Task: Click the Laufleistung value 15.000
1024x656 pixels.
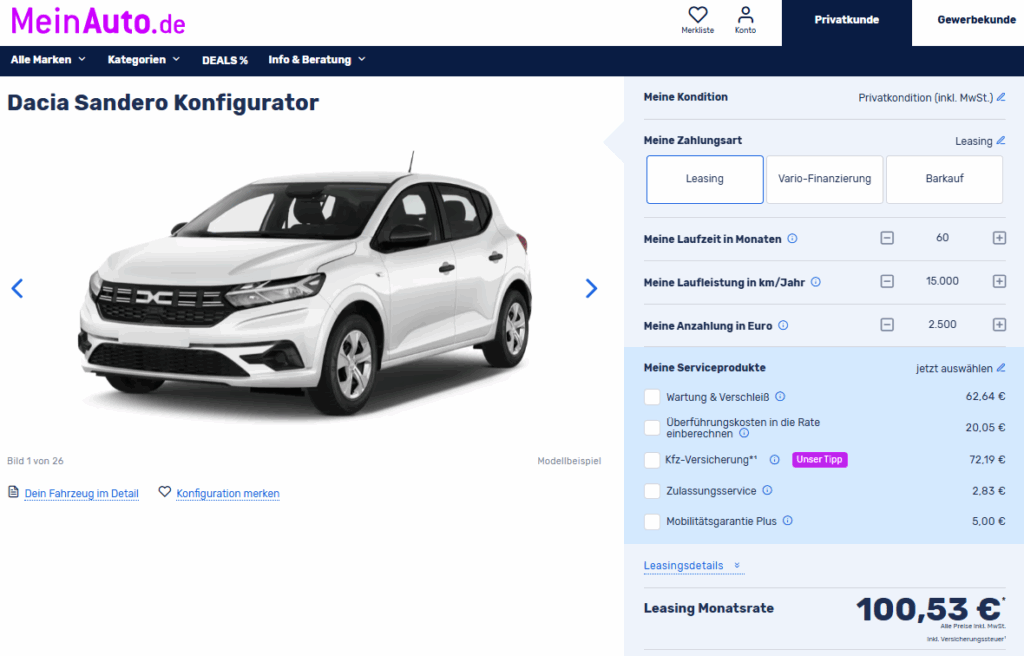Action: [942, 281]
